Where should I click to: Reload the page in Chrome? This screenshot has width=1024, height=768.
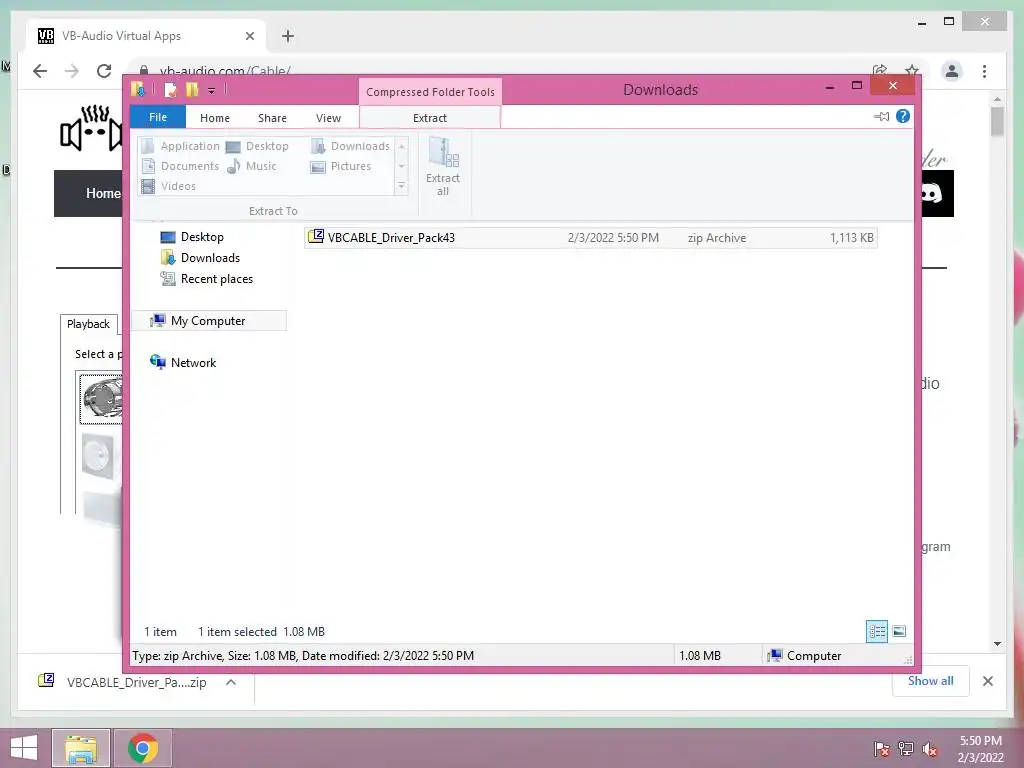pos(104,71)
